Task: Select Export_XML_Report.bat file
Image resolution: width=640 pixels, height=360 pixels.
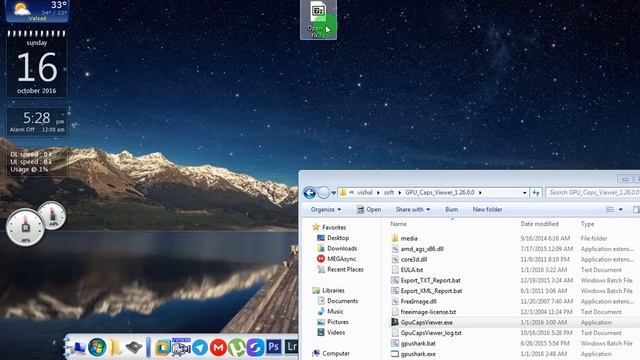Action: coord(431,291)
